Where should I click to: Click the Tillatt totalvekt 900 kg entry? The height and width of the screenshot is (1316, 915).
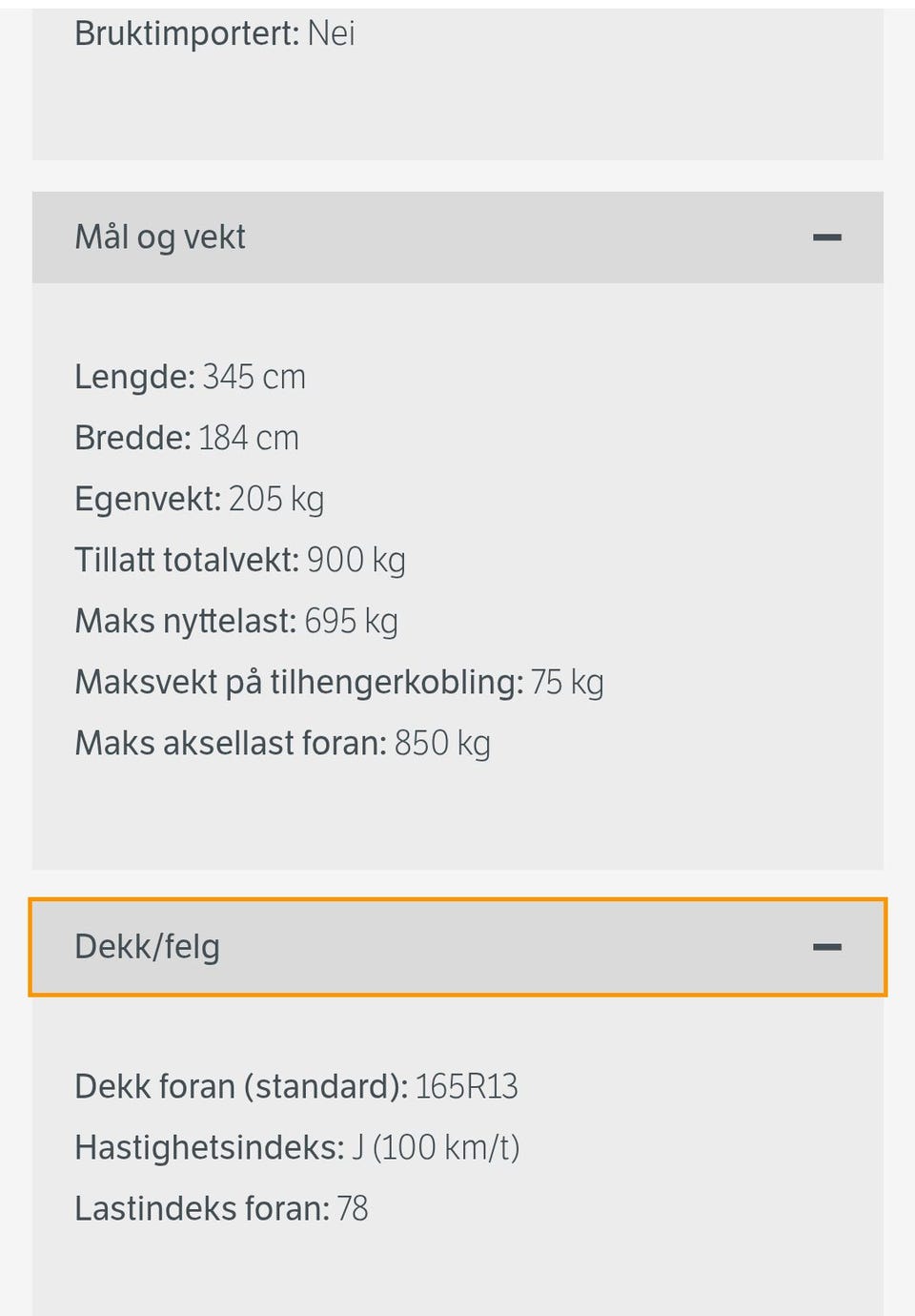point(240,561)
